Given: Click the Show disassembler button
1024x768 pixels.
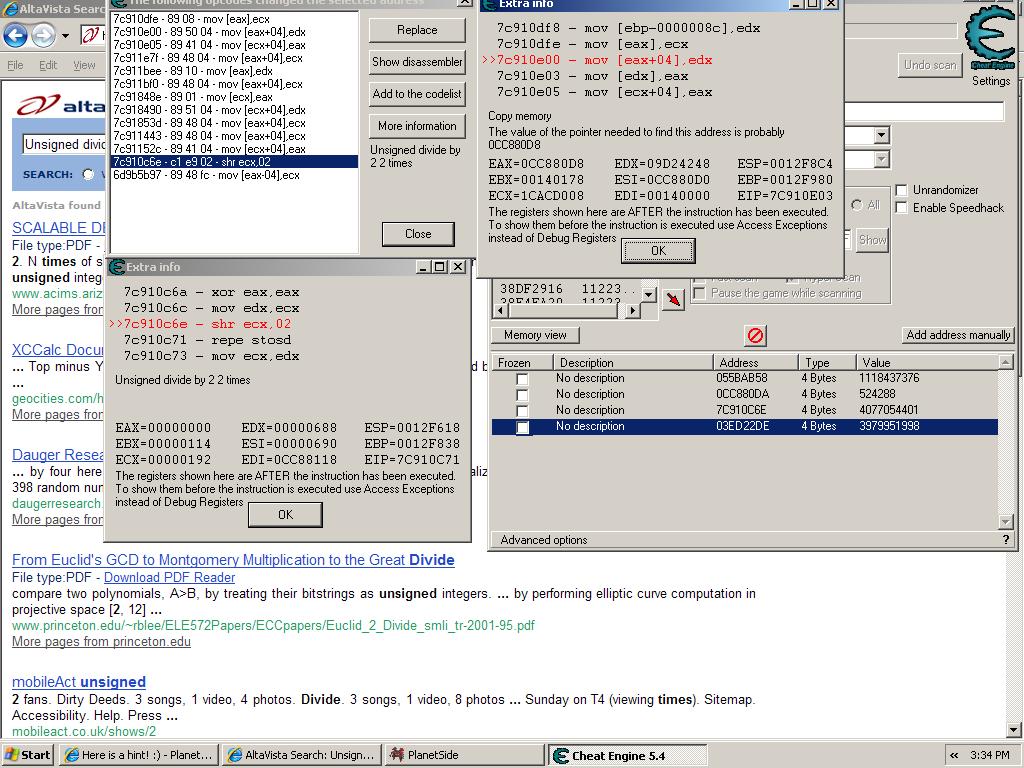Looking at the screenshot, I should (x=417, y=62).
